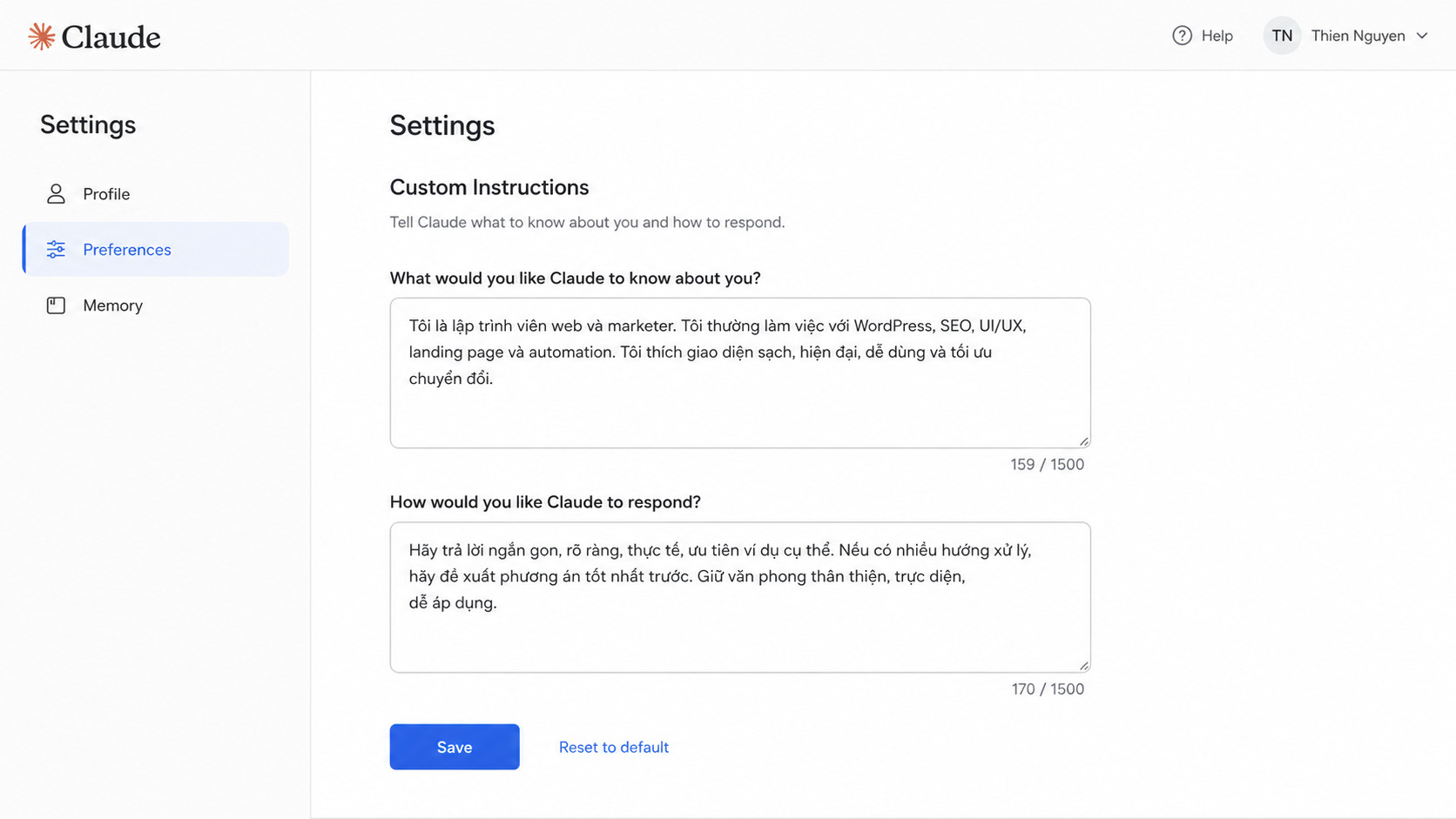Open the Memory settings section
The width and height of the screenshot is (1456, 819).
click(156, 305)
